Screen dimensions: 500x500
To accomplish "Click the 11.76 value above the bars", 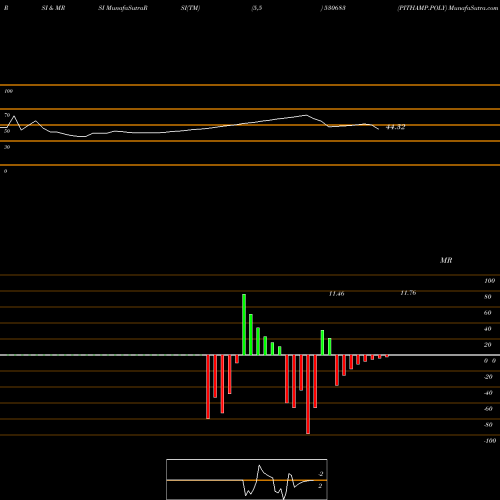I will tap(408, 293).
